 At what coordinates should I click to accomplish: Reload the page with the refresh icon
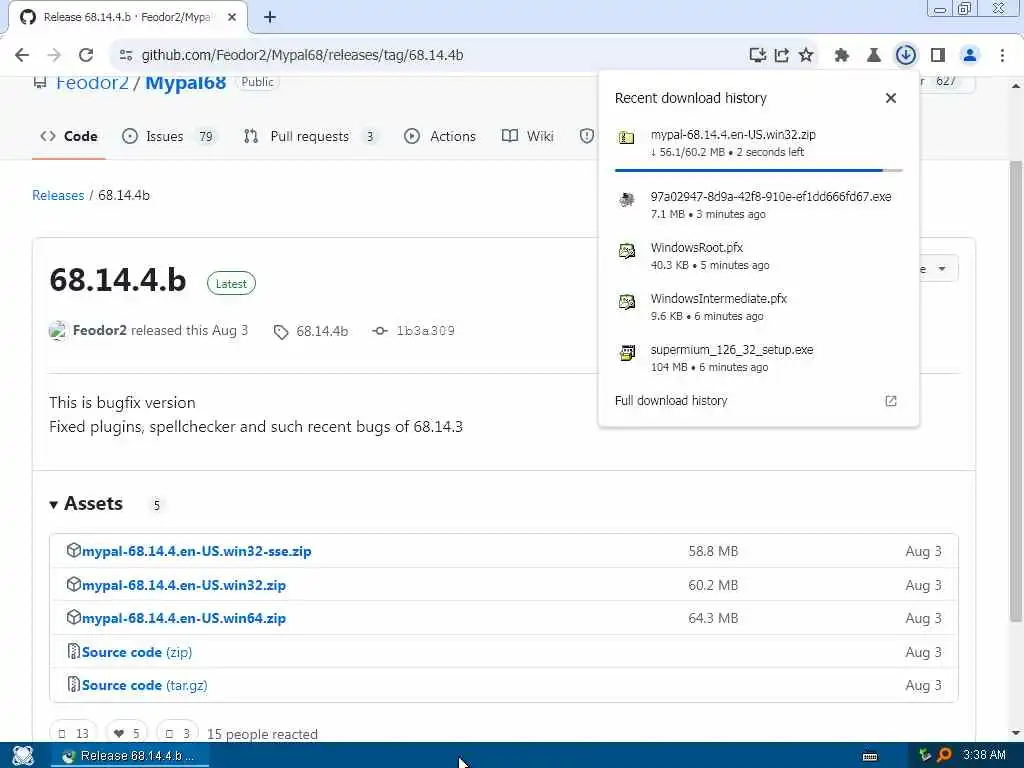[86, 55]
